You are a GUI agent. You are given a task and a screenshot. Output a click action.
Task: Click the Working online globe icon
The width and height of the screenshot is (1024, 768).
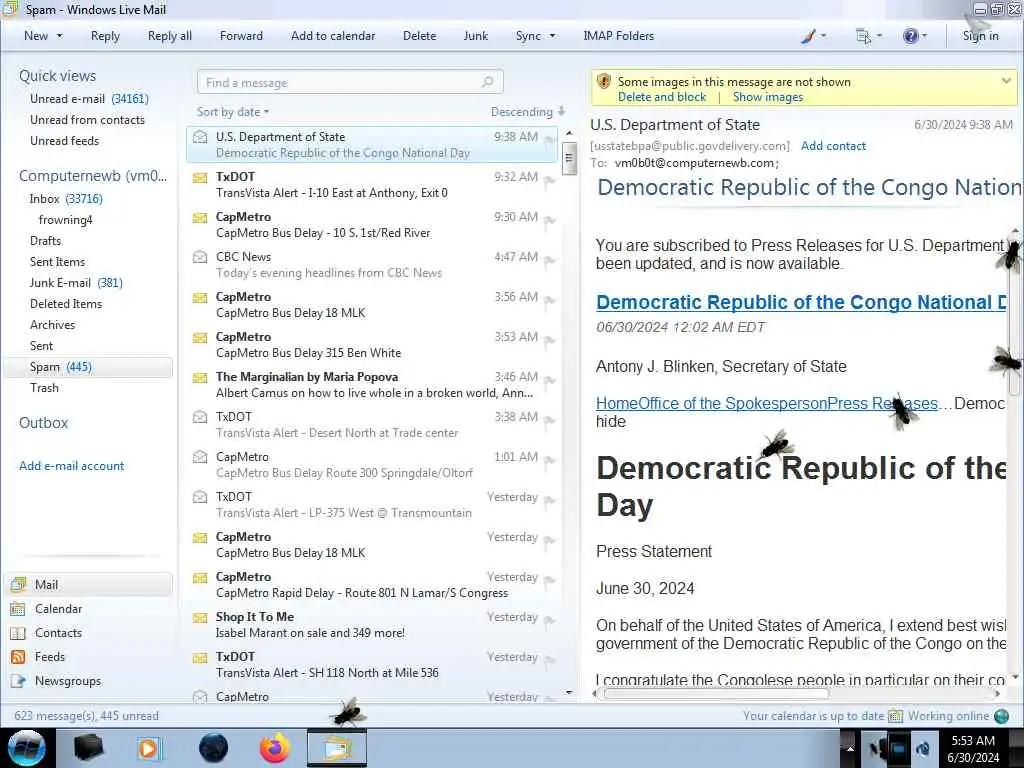(1001, 716)
